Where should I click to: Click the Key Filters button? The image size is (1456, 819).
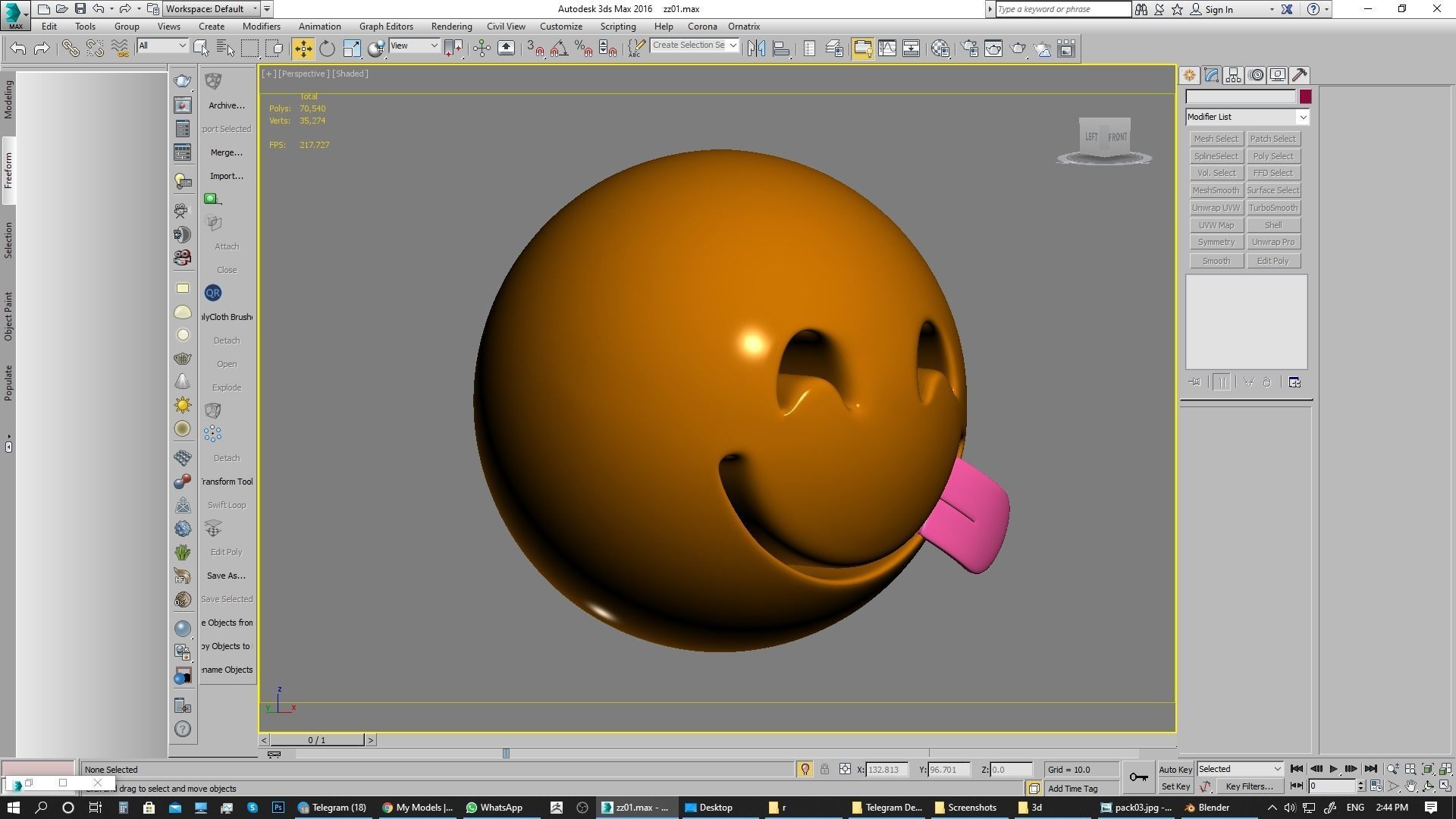(1249, 786)
